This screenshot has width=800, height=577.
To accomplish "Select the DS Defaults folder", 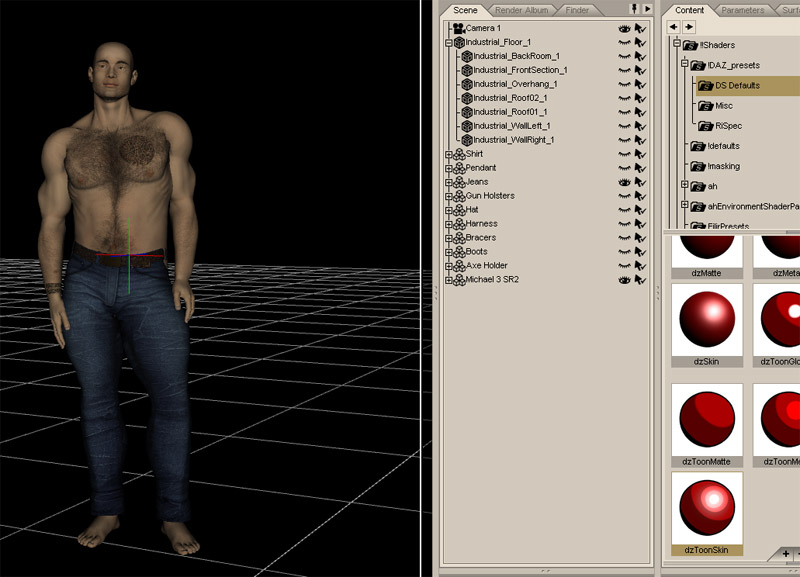I will coord(748,86).
